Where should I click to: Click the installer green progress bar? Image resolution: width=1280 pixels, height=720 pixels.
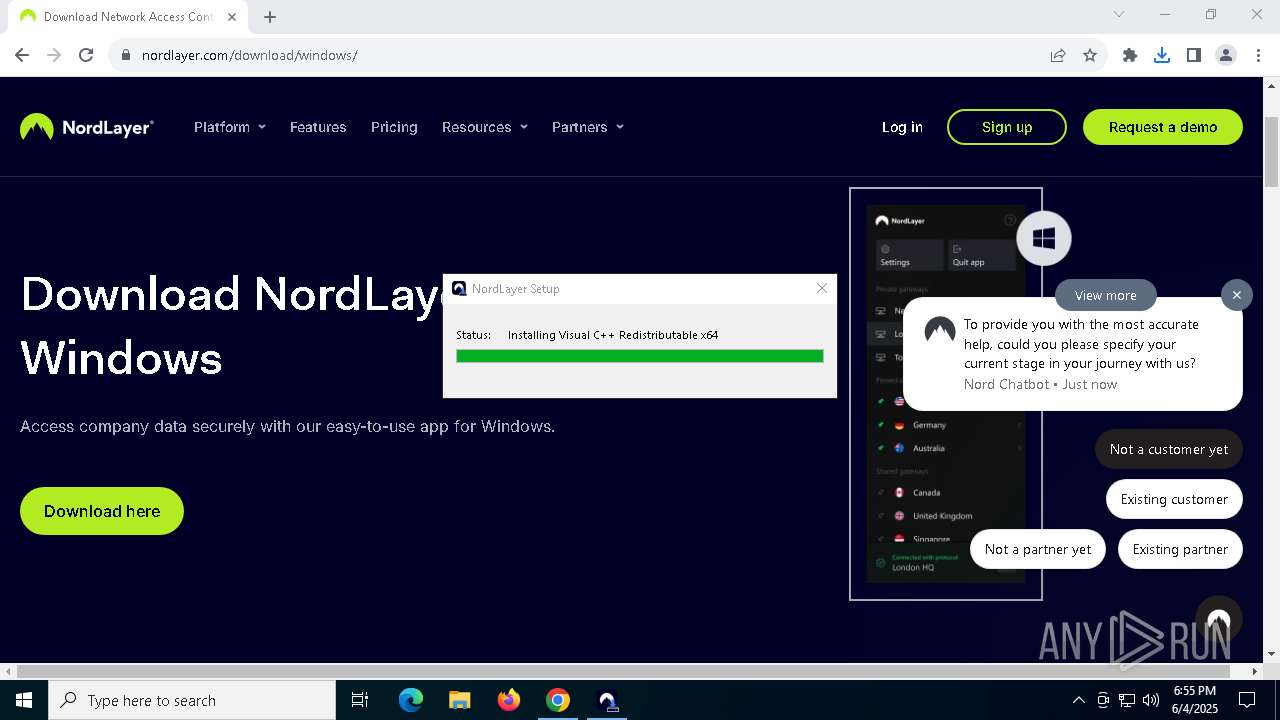(x=640, y=356)
